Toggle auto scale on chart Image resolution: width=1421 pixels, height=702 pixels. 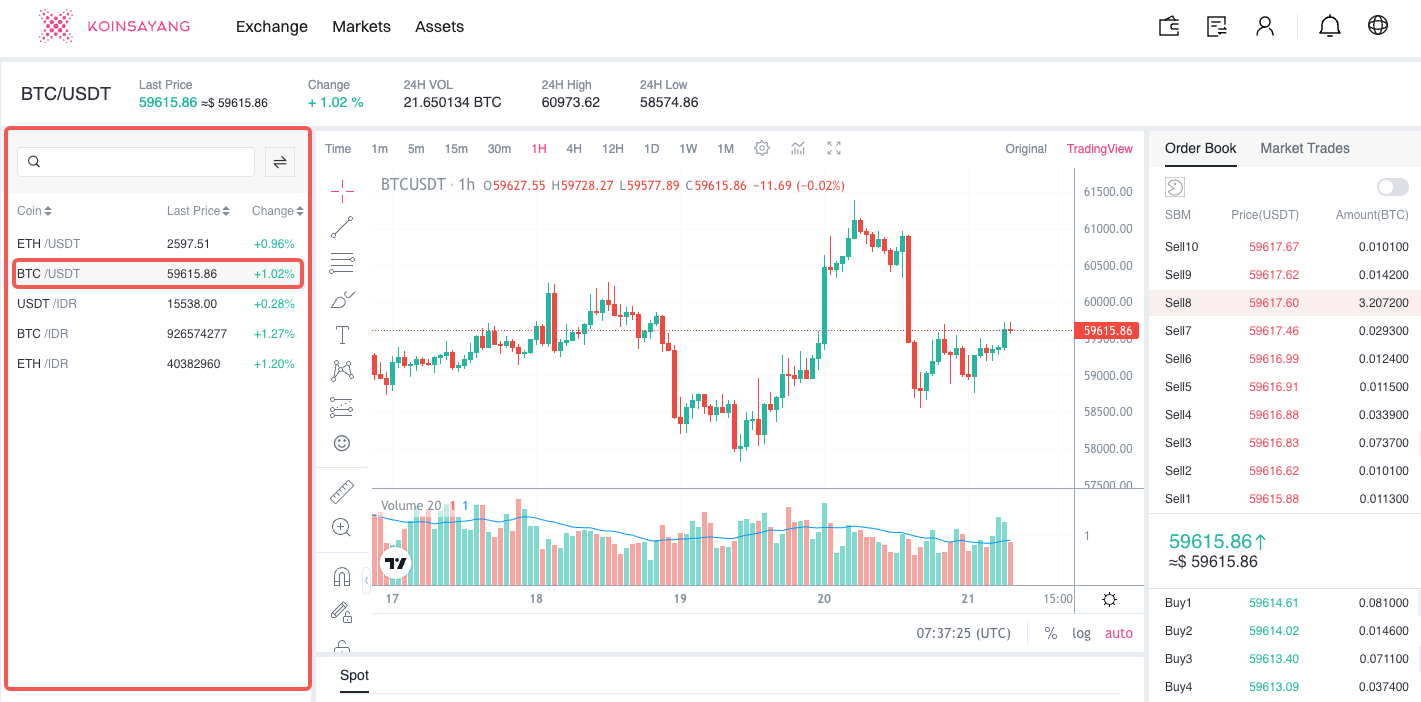point(1119,633)
